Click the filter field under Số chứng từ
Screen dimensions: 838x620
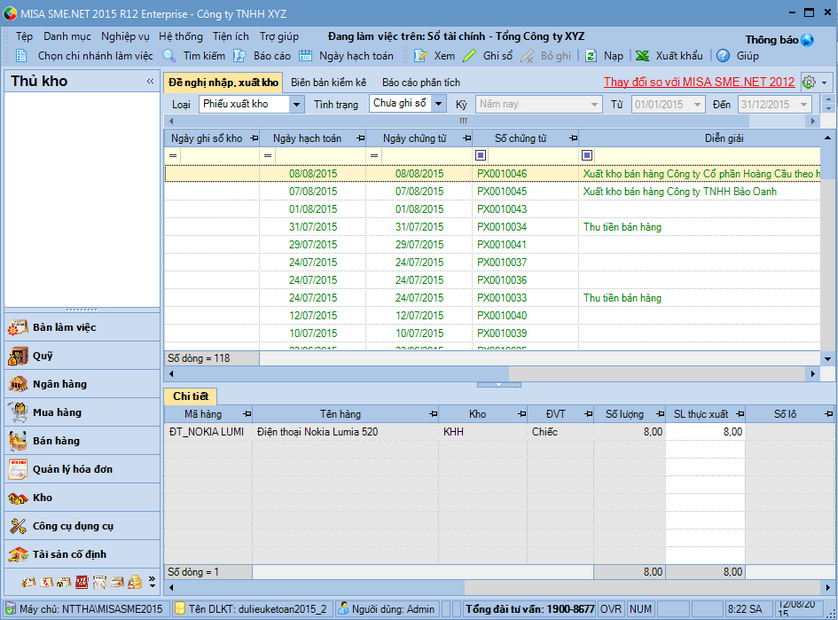click(532, 156)
